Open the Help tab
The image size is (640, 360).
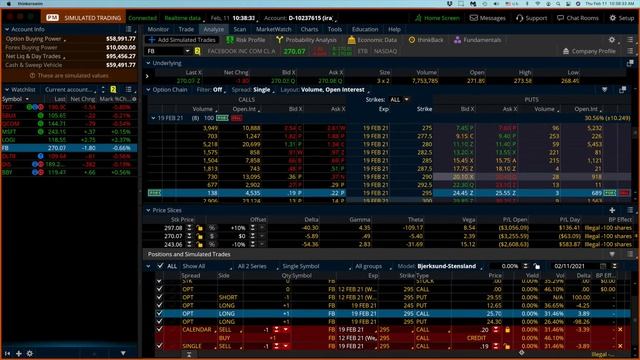(x=394, y=29)
